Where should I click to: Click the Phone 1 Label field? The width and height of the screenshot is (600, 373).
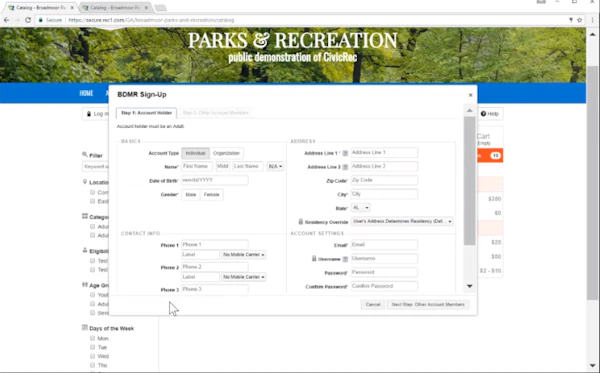point(201,255)
